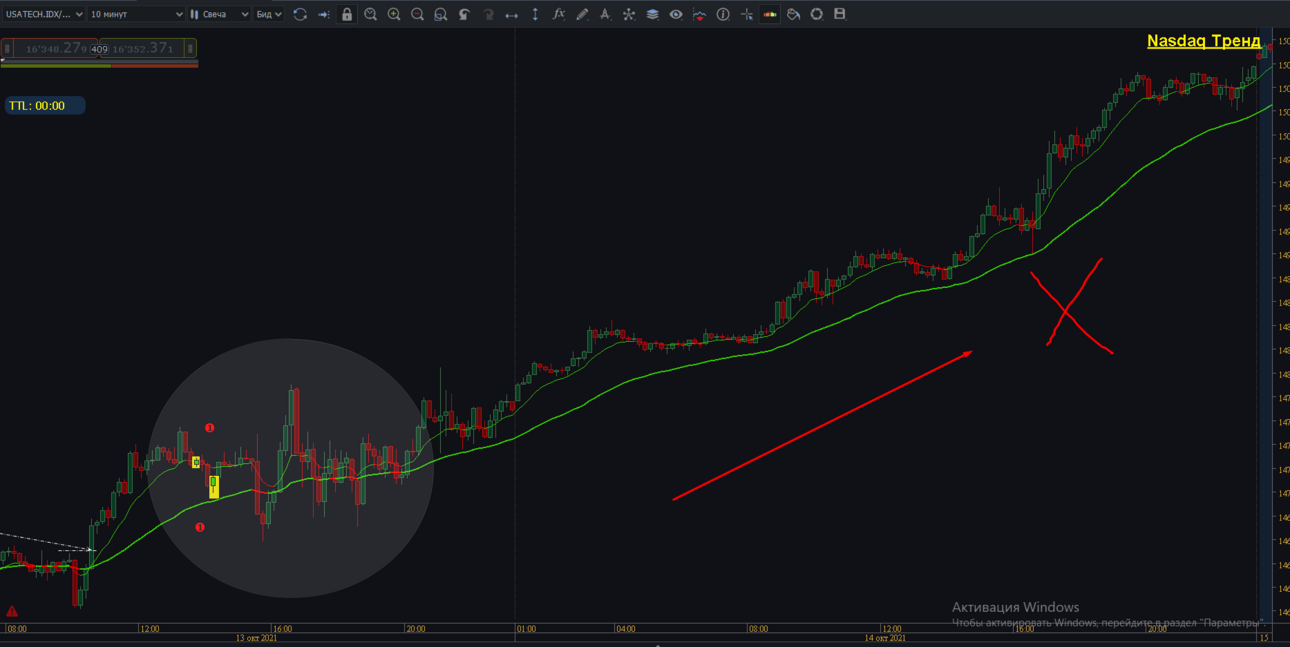Click the zoom in magnifier icon
The height and width of the screenshot is (647, 1290).
pyautogui.click(x=394, y=14)
